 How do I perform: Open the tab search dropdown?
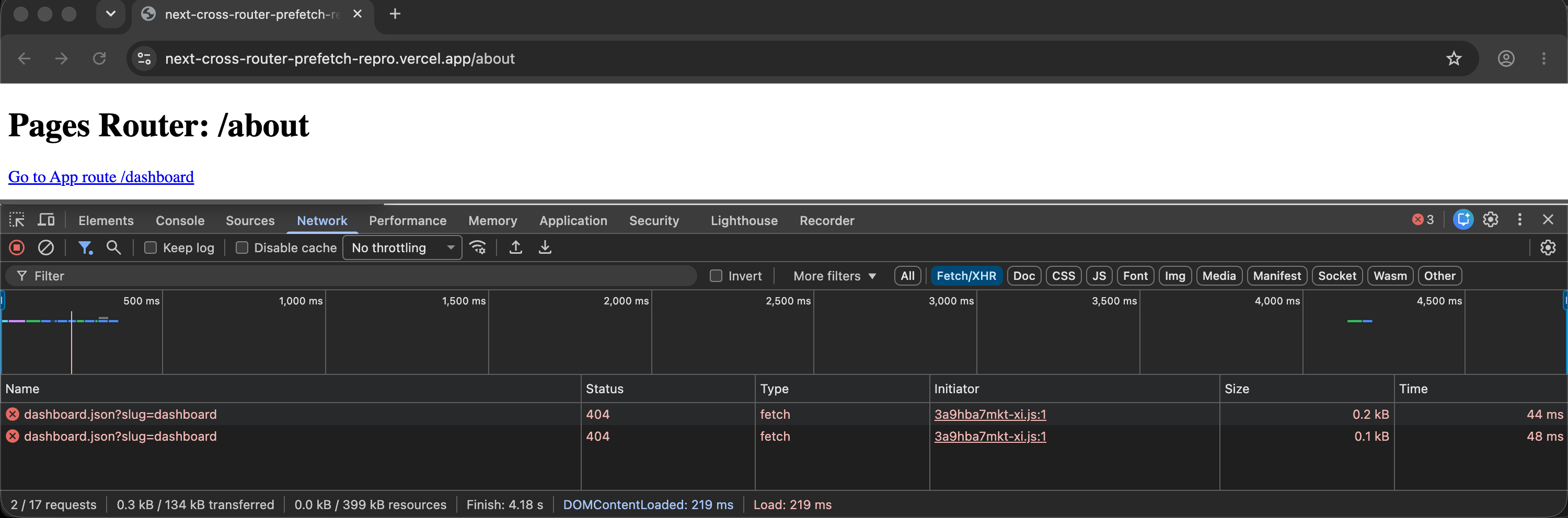click(111, 14)
